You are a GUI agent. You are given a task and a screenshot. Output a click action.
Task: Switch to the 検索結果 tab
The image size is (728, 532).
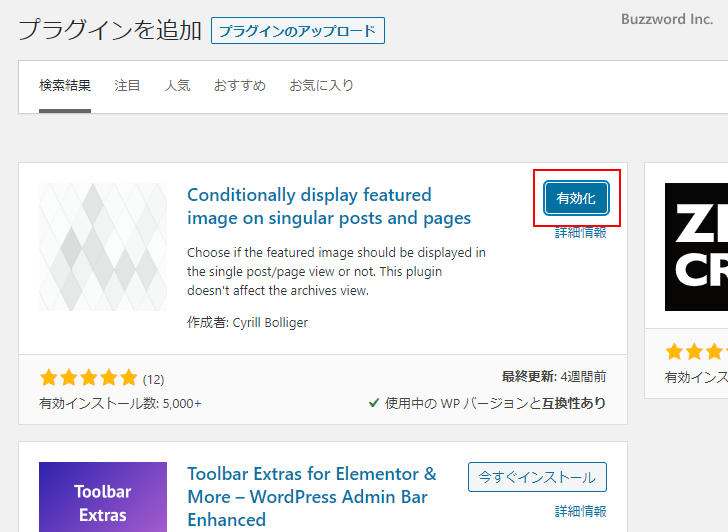point(65,86)
